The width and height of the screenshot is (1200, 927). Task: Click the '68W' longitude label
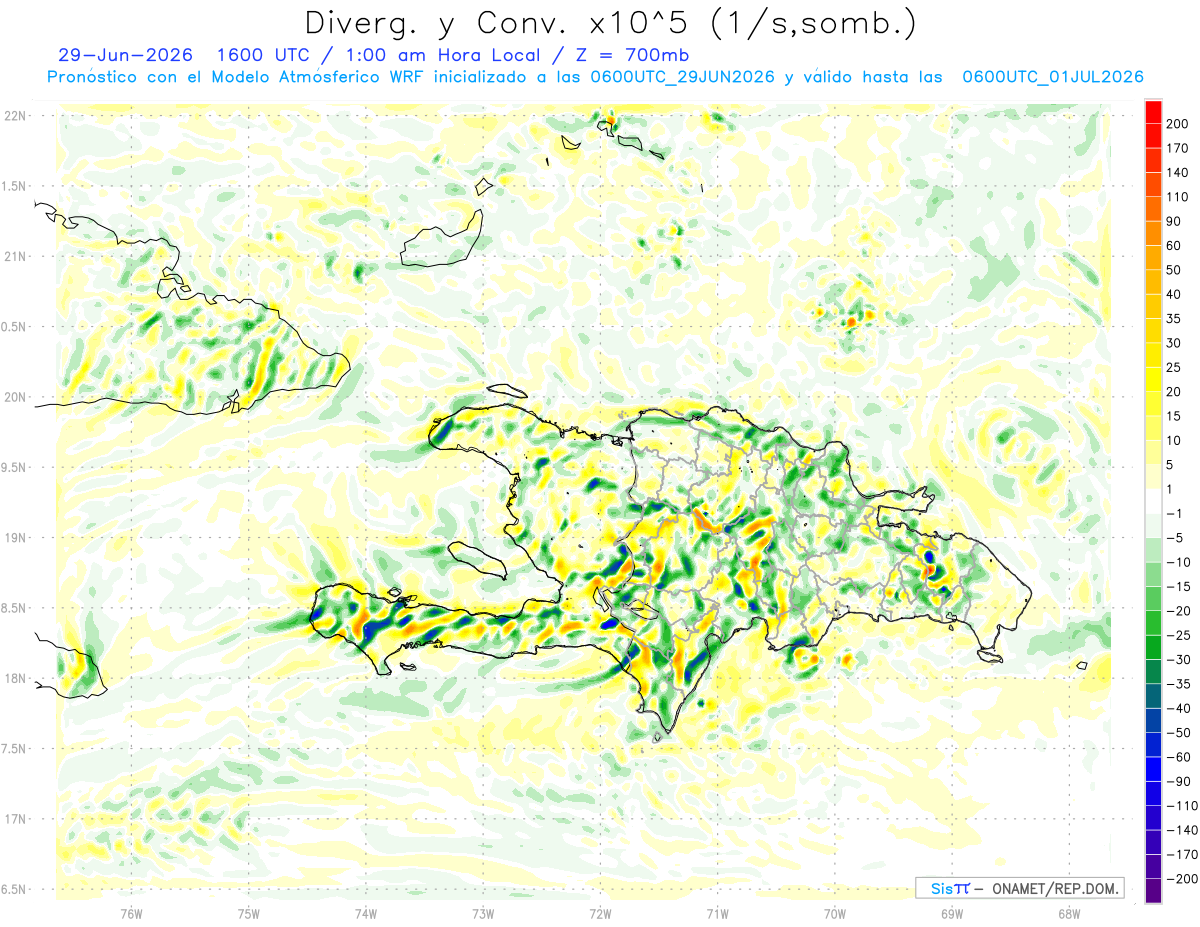coord(1069,912)
